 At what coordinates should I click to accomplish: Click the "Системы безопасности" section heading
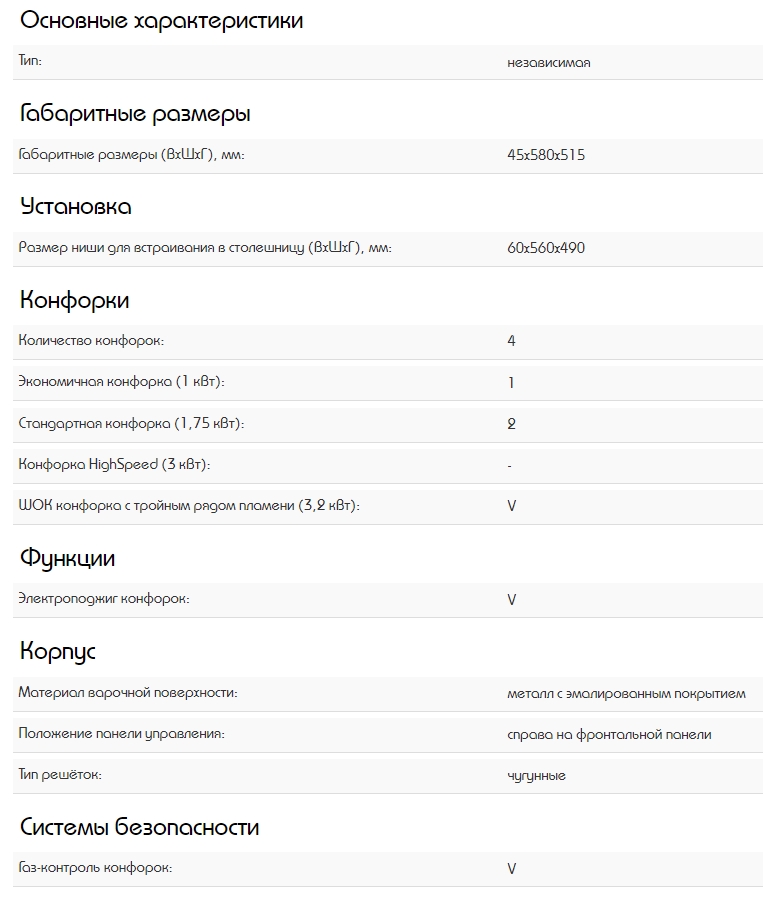pyautogui.click(x=139, y=827)
